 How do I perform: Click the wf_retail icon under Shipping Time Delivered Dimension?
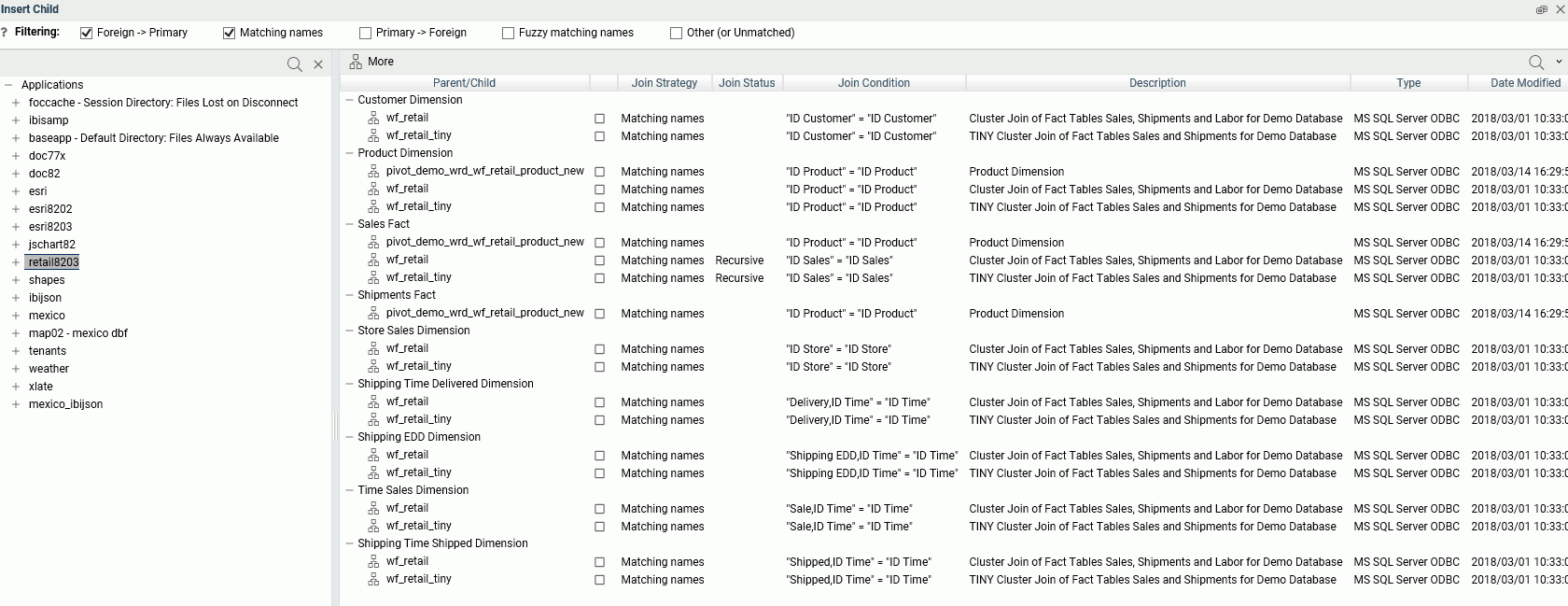click(373, 402)
